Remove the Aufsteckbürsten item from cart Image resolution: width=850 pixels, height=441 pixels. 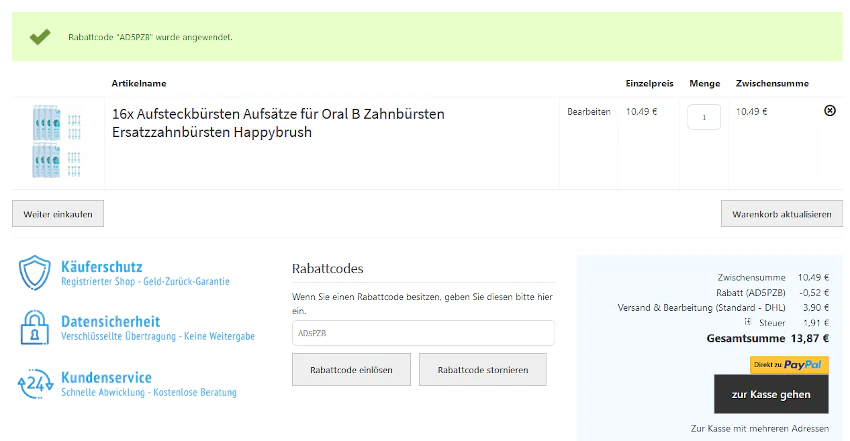[x=829, y=111]
